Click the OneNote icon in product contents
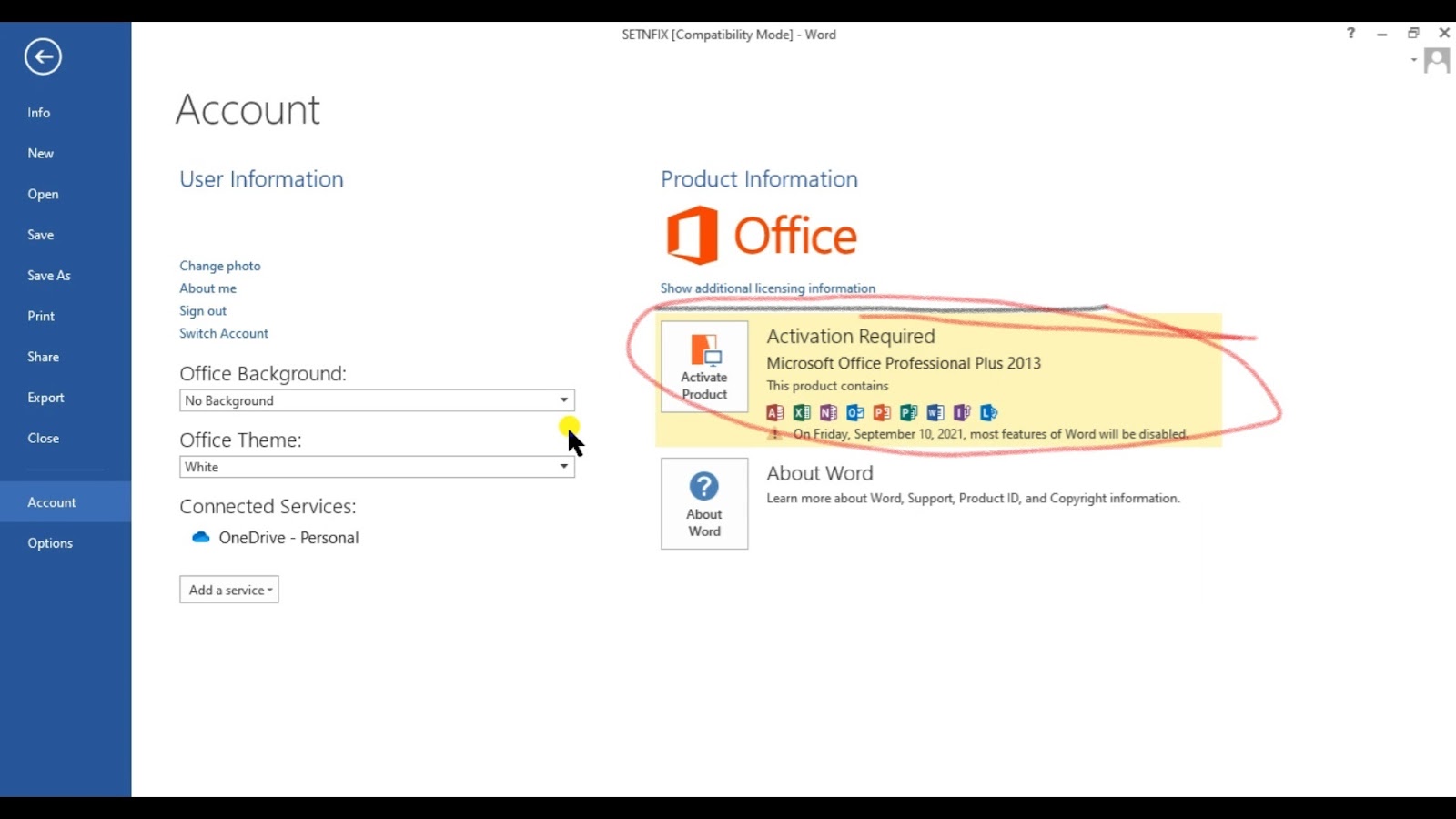The width and height of the screenshot is (1456, 819). 828,412
